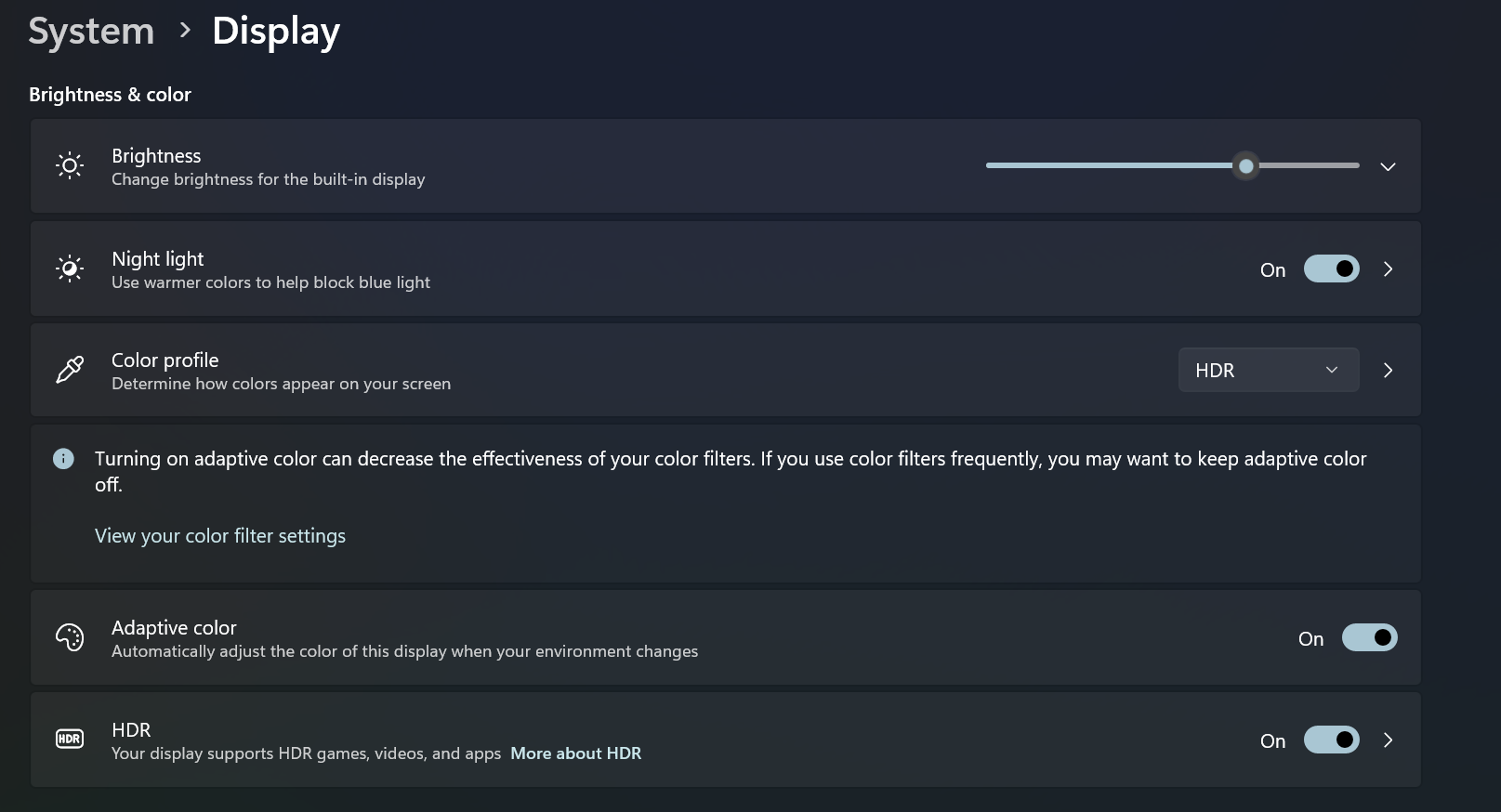Click the info icon beside adaptive color notice

click(63, 459)
